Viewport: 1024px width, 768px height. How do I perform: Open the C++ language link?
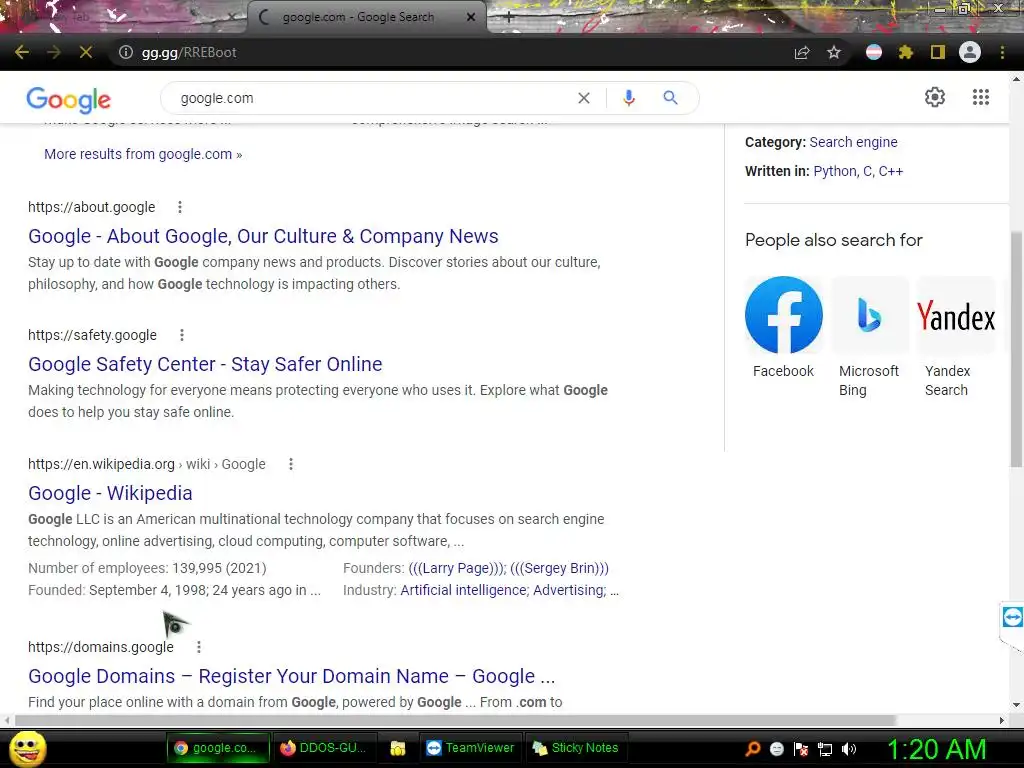pyautogui.click(x=891, y=171)
